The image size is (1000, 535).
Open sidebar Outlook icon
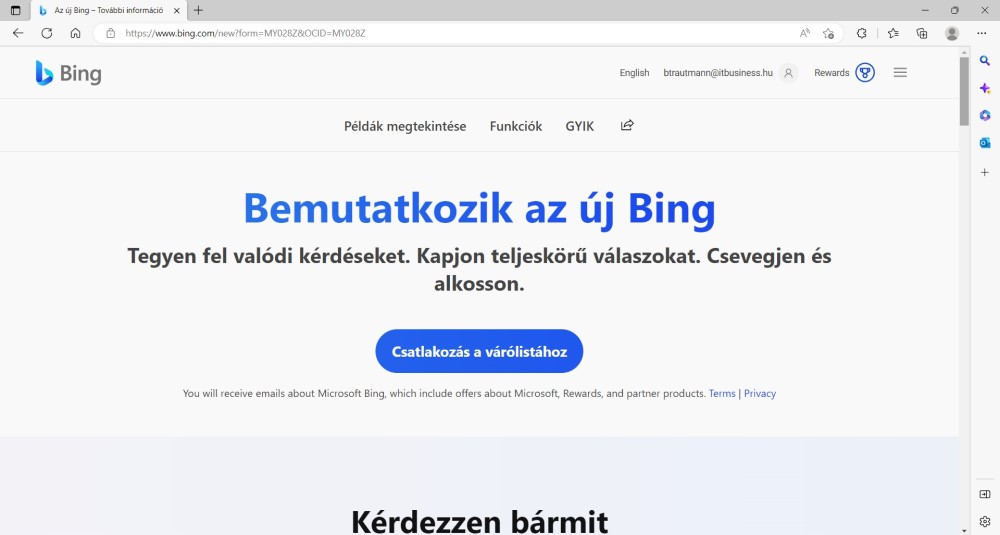985,143
